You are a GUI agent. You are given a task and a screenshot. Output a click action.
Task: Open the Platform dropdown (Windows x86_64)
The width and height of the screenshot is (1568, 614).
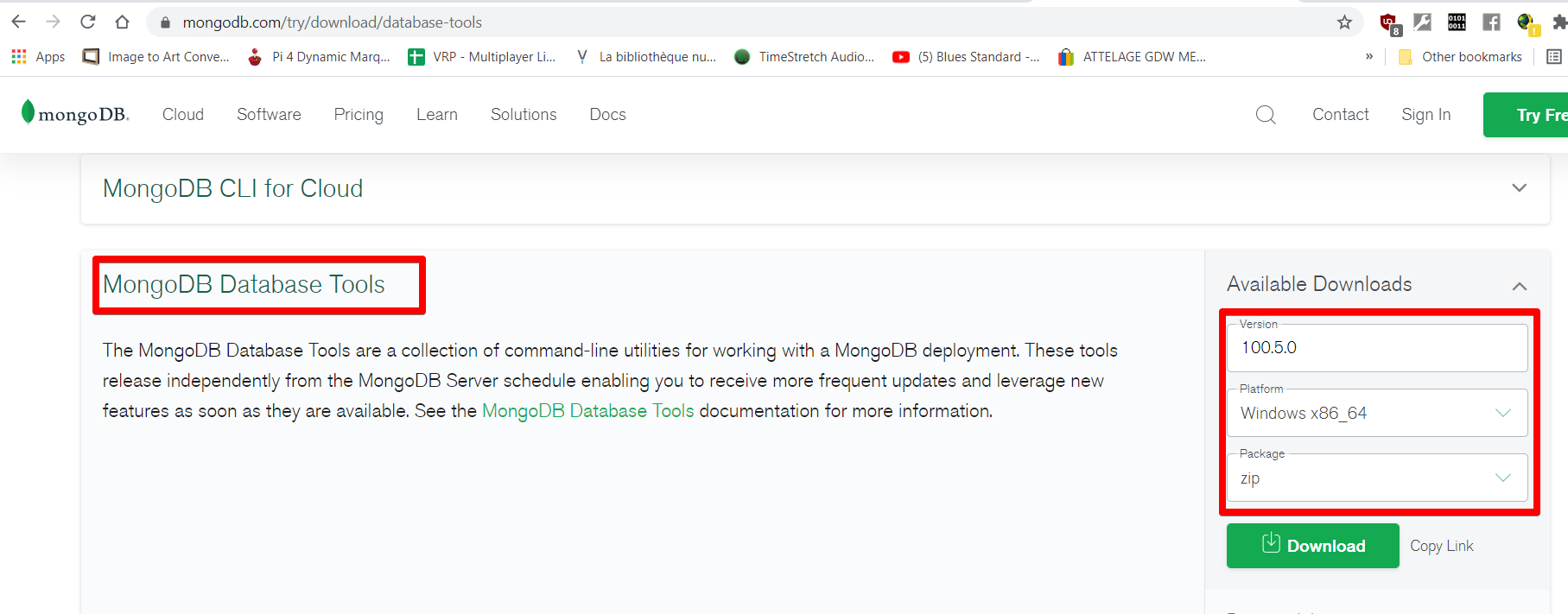coord(1377,413)
